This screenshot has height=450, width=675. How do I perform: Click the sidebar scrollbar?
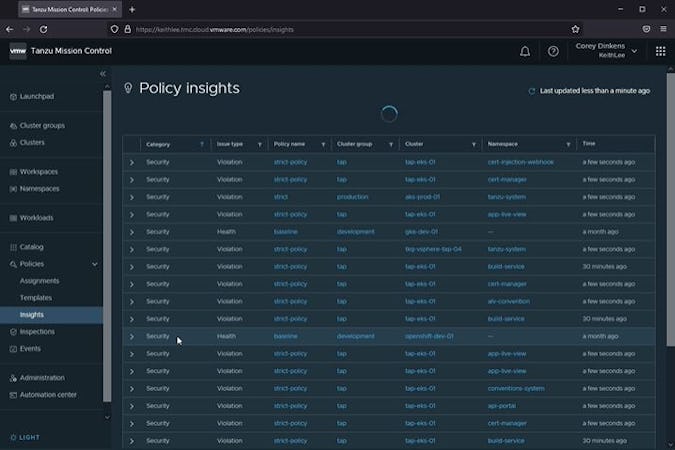coord(107,245)
